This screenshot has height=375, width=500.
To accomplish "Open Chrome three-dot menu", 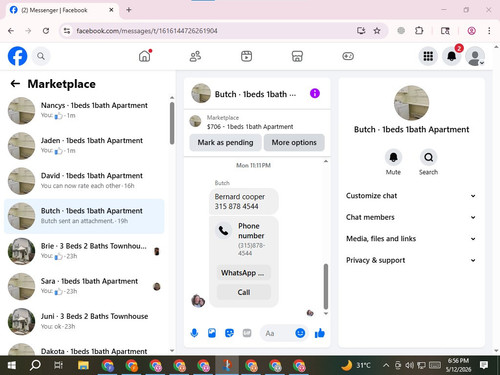I will click(x=489, y=31).
